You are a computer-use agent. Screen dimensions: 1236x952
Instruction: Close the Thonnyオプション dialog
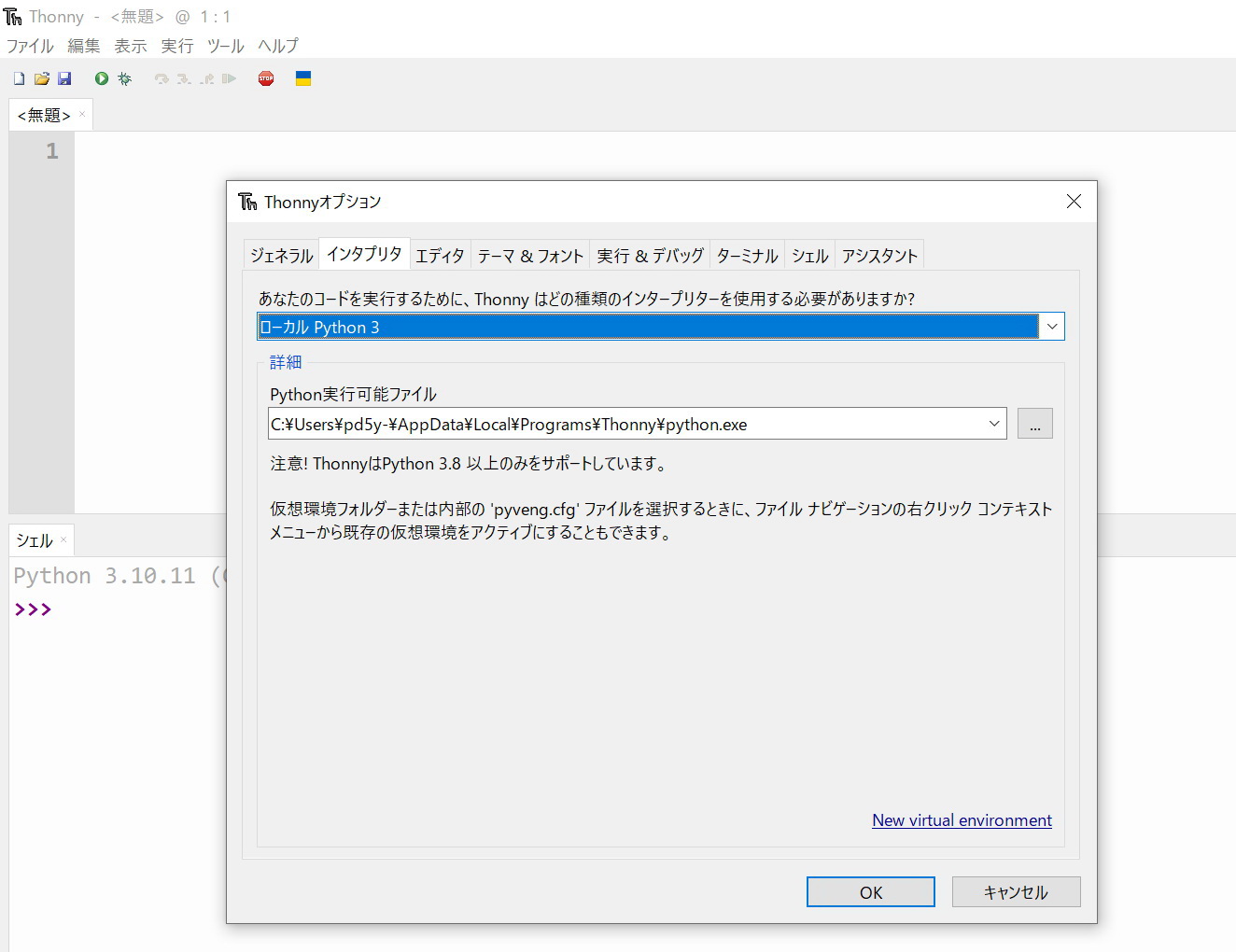pyautogui.click(x=1074, y=202)
